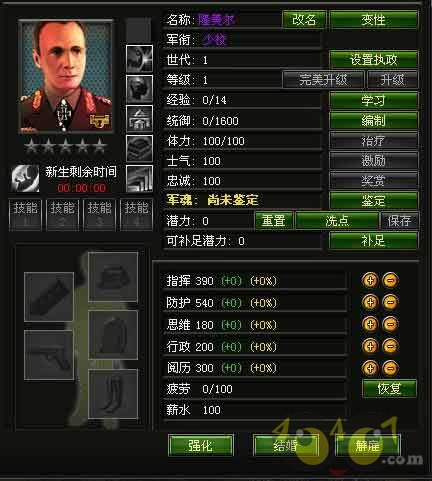
Task: Open the jacket armor equipment slot
Action: pyautogui.click(x=113, y=335)
